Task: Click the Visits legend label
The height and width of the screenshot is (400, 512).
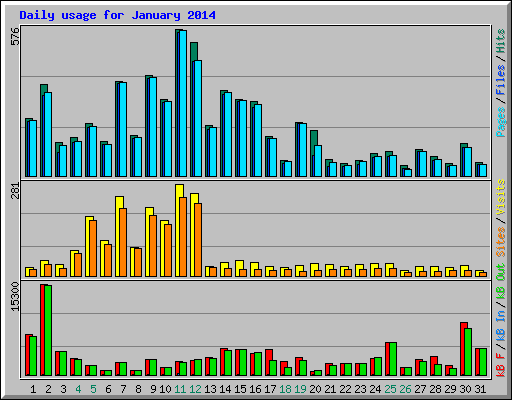Action: [x=501, y=197]
